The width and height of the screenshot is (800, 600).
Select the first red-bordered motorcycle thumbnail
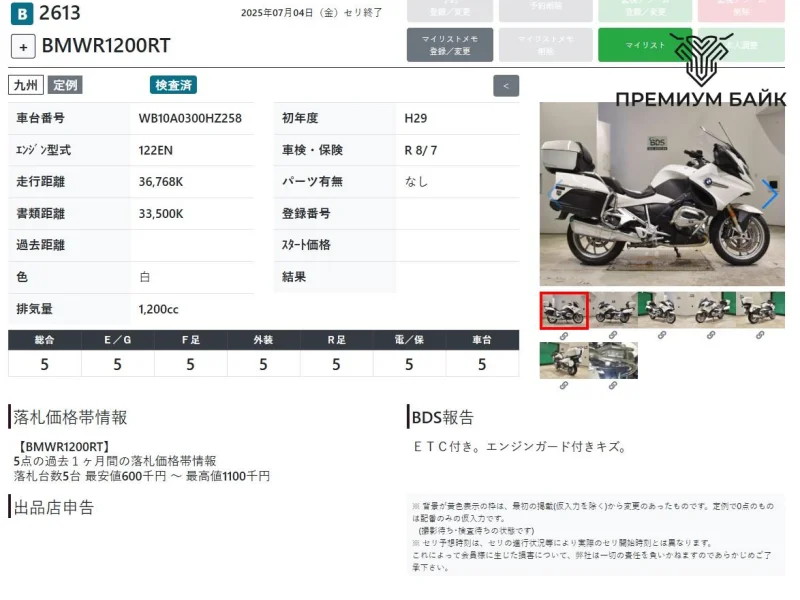[x=564, y=310]
